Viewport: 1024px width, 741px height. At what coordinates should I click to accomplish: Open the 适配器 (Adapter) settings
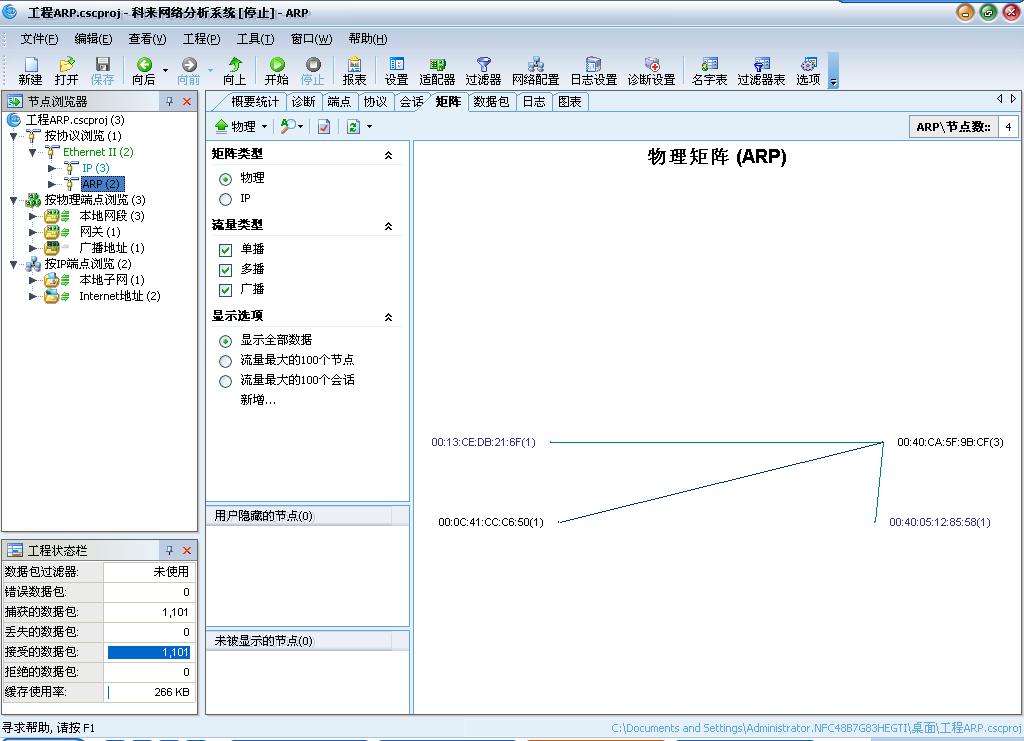click(437, 70)
